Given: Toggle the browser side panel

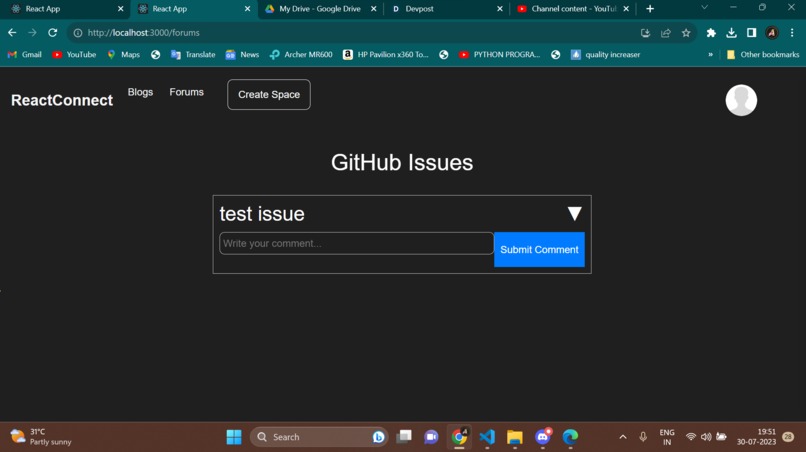Looking at the screenshot, I should [752, 33].
